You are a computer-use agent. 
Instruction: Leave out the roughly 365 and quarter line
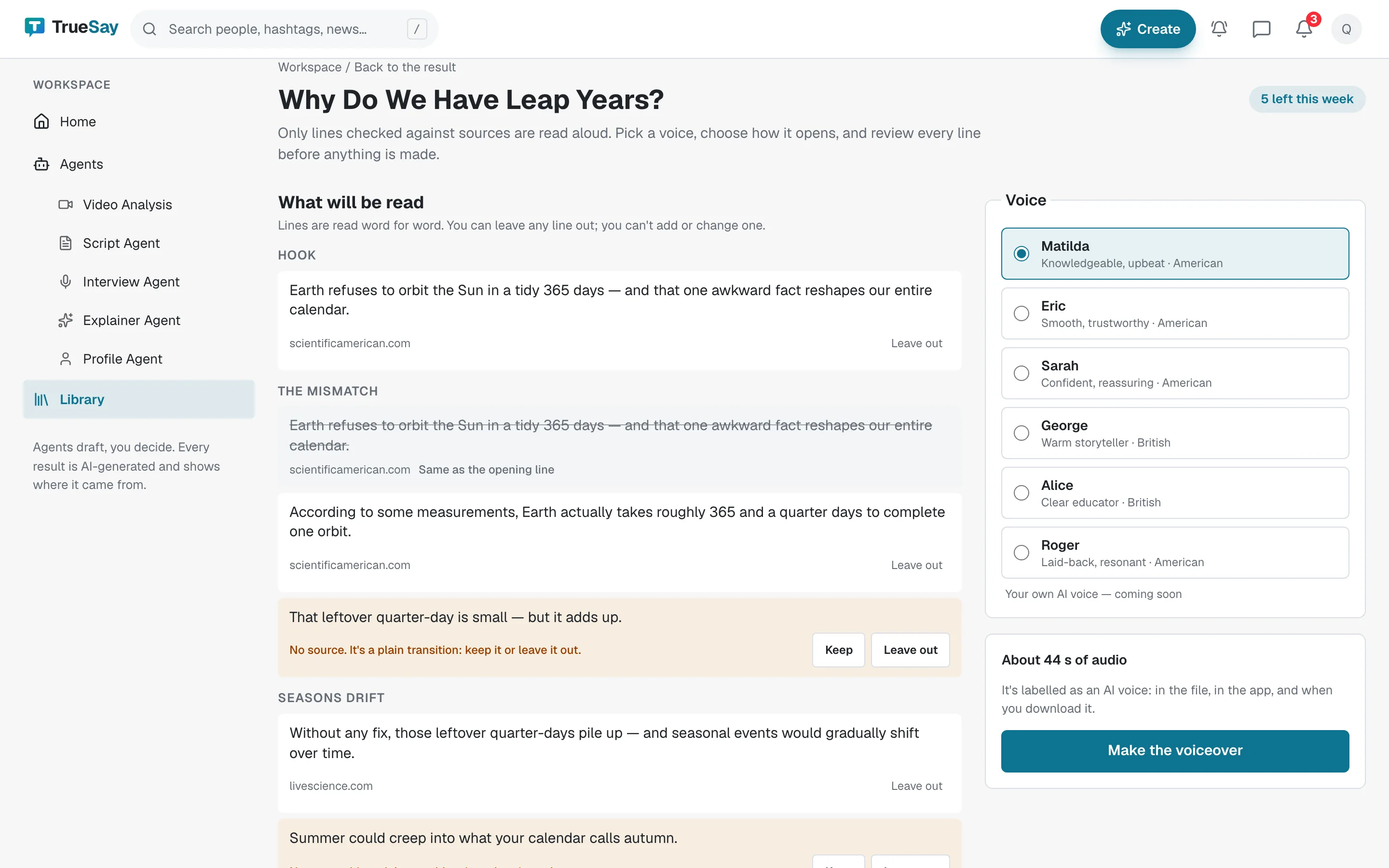click(916, 565)
